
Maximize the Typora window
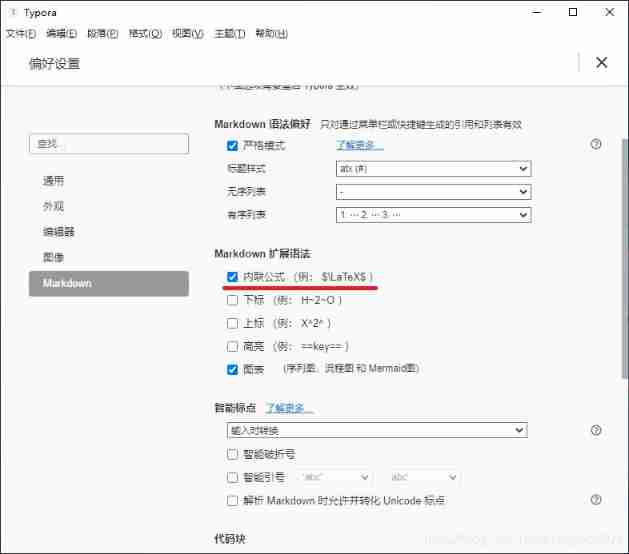click(x=573, y=12)
